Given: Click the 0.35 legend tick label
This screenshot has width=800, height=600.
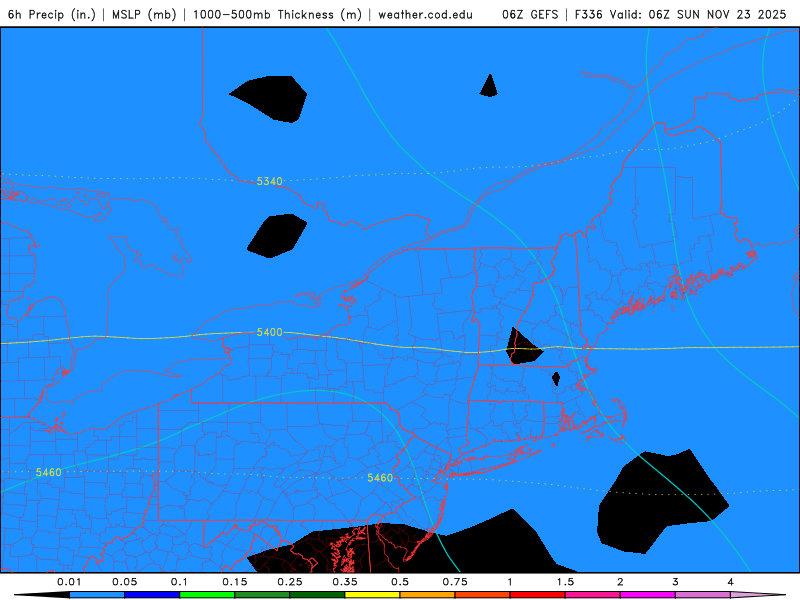Looking at the screenshot, I should pyautogui.click(x=345, y=582).
